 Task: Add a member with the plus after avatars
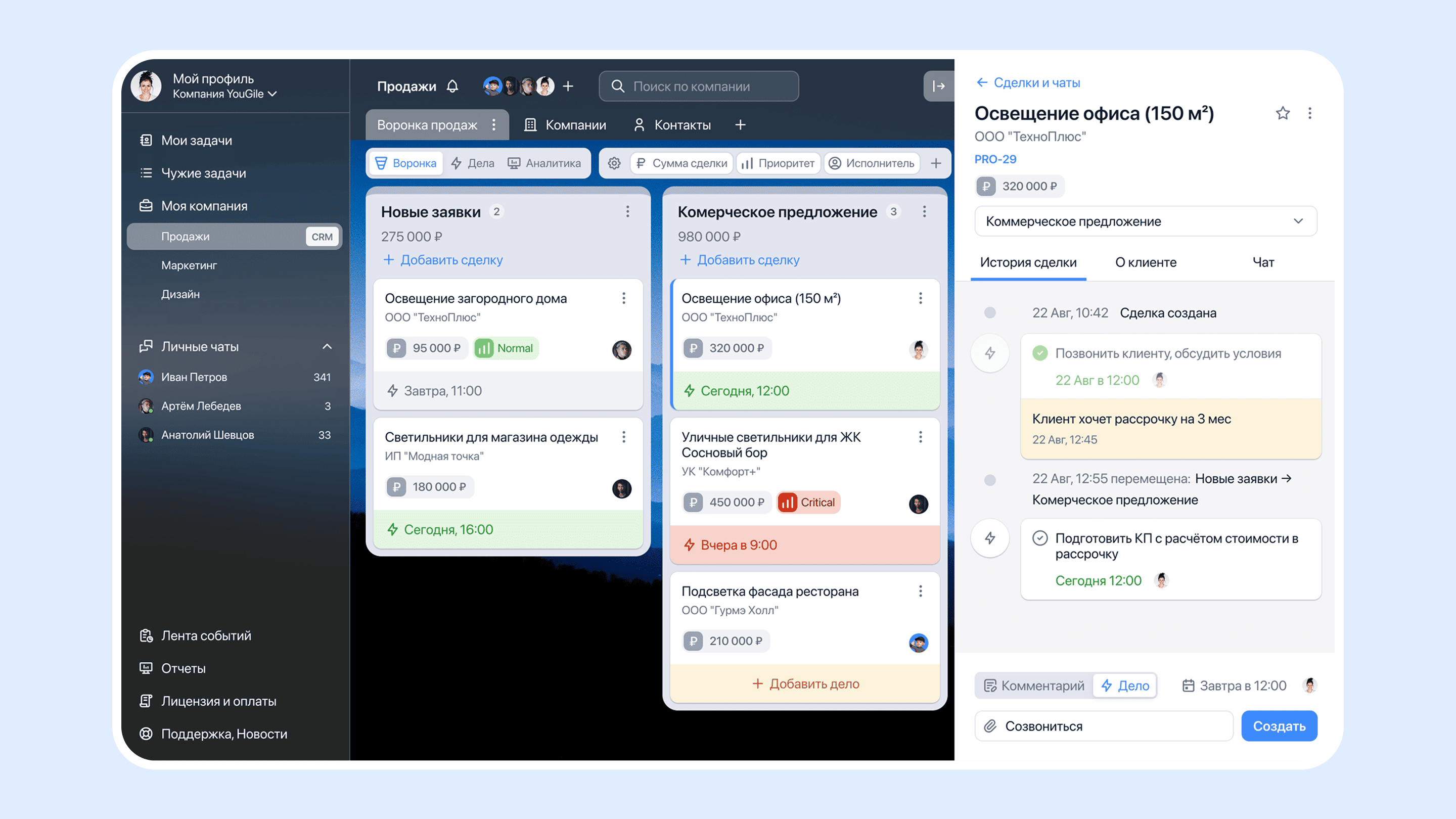[x=568, y=86]
